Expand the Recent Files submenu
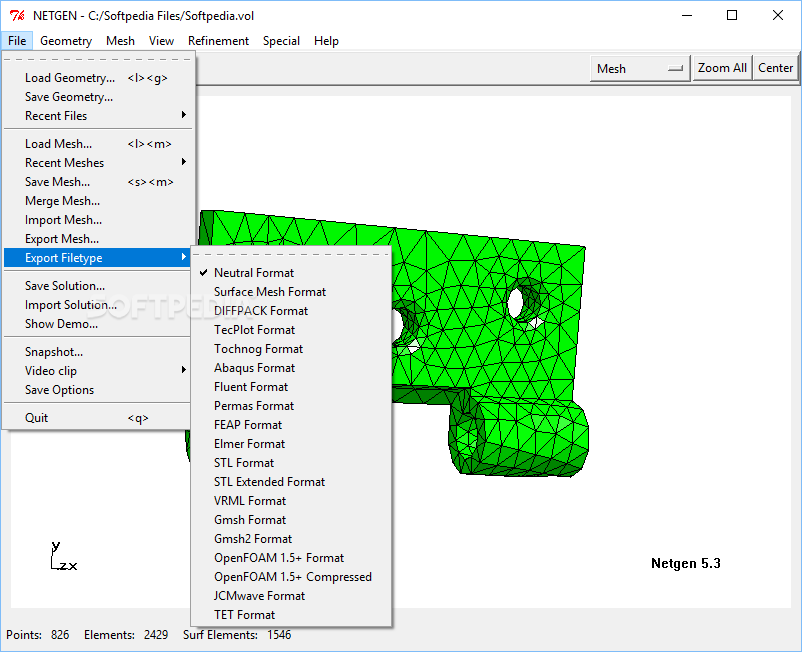This screenshot has height=652, width=802. [98, 116]
